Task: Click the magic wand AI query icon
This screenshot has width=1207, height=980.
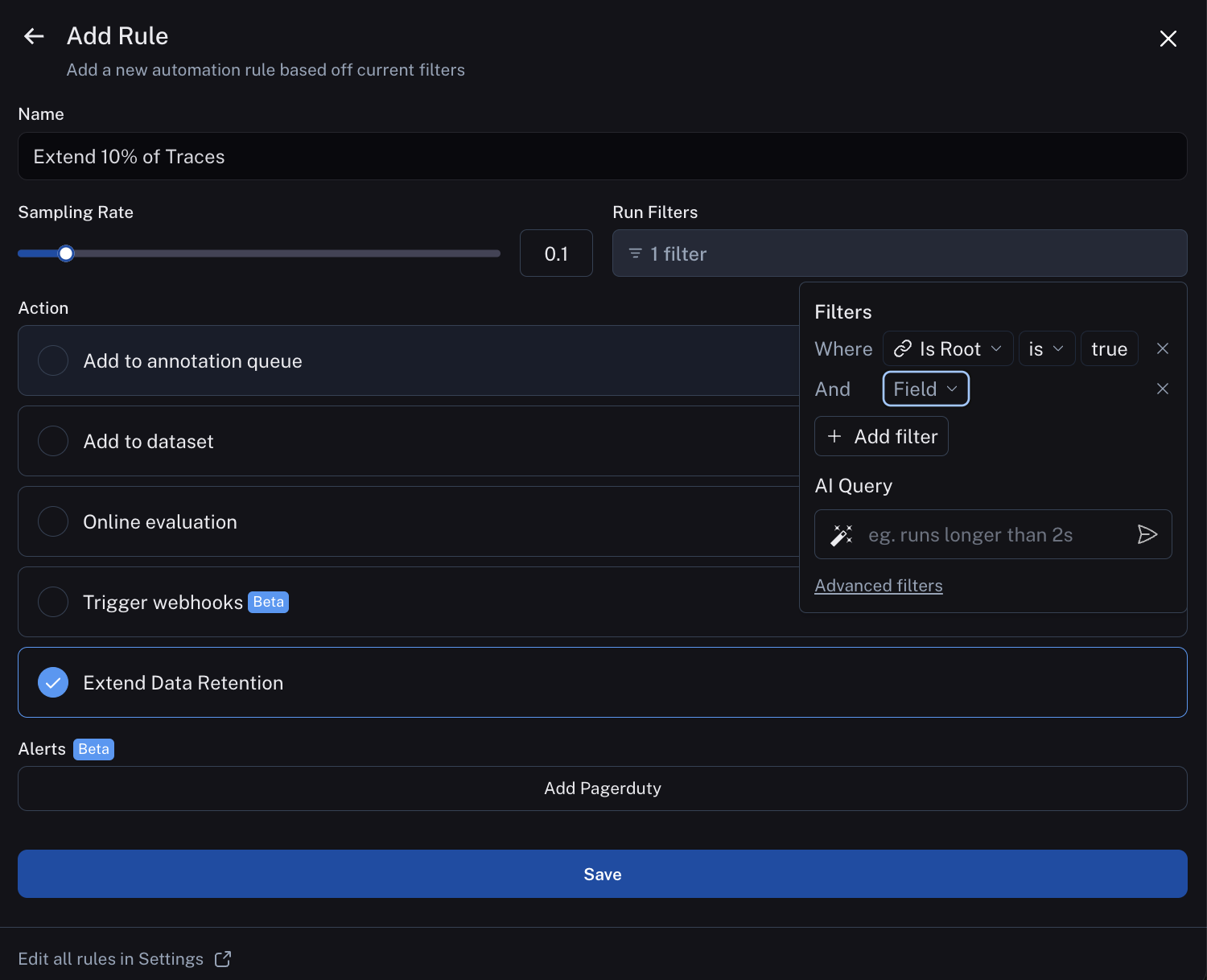Action: [x=842, y=535]
